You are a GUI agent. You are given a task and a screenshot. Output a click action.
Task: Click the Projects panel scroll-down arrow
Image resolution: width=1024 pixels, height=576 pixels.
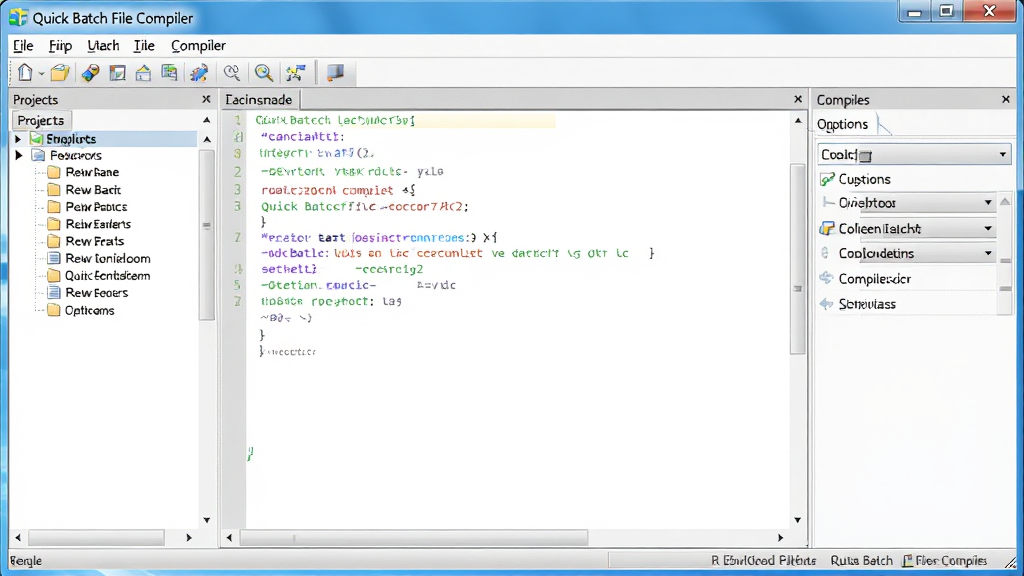click(x=207, y=520)
